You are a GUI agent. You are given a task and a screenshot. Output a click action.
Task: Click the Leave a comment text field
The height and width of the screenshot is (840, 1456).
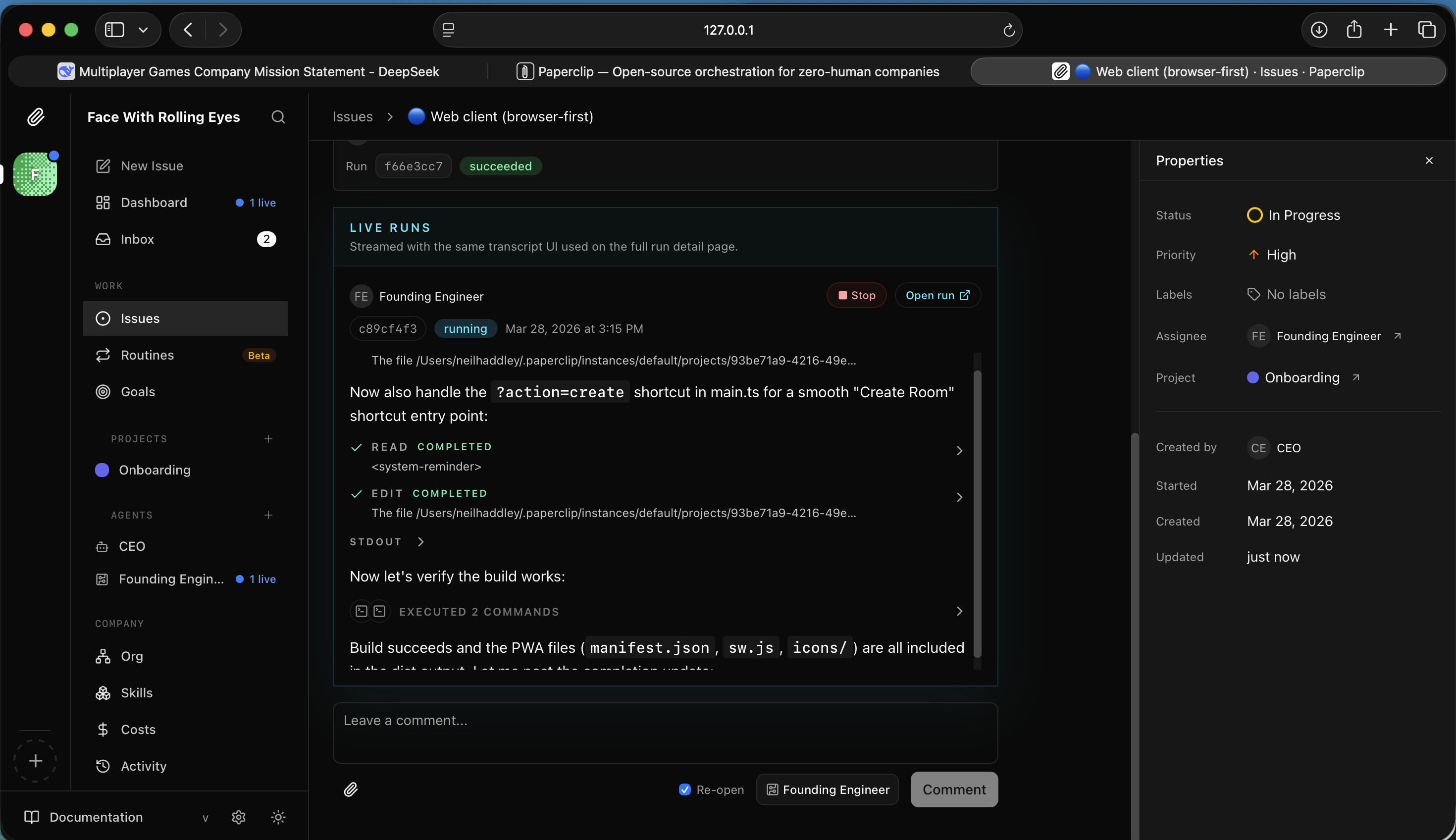pos(665,733)
